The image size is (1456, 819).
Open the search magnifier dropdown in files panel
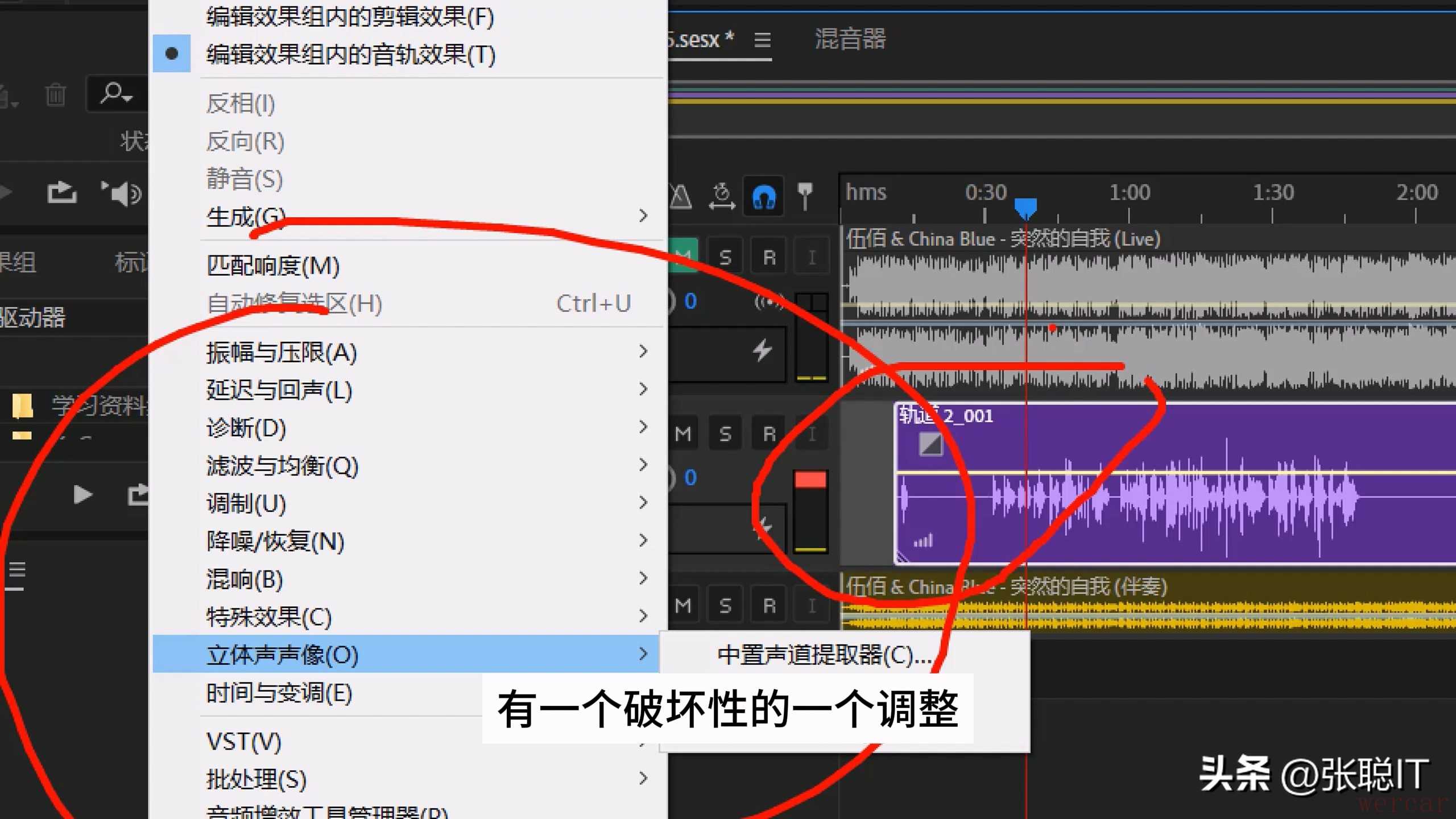tap(117, 93)
